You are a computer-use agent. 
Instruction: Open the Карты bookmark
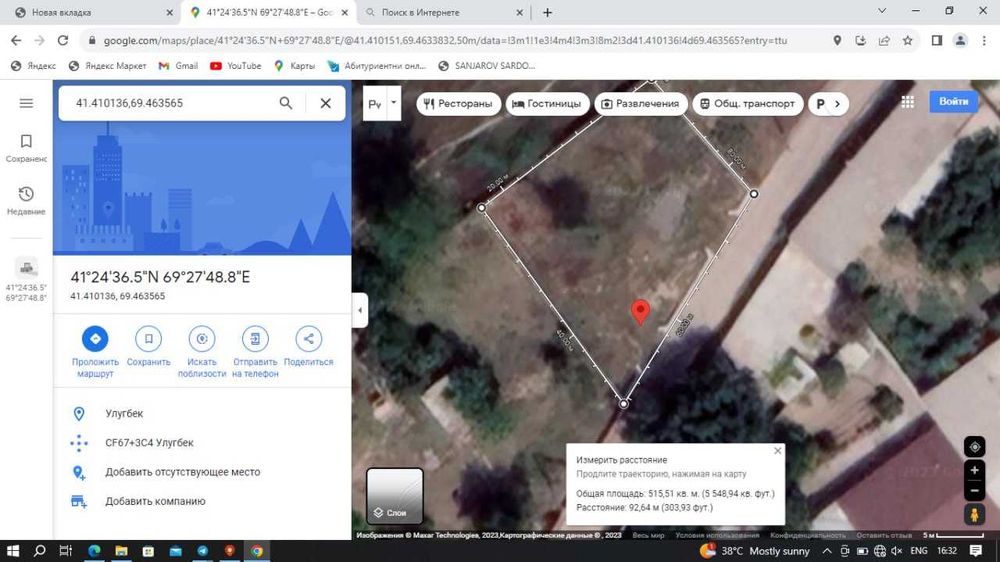coord(294,66)
